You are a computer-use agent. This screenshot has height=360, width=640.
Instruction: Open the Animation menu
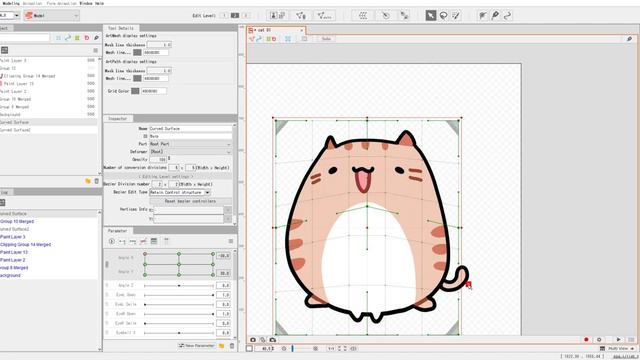(x=32, y=3)
